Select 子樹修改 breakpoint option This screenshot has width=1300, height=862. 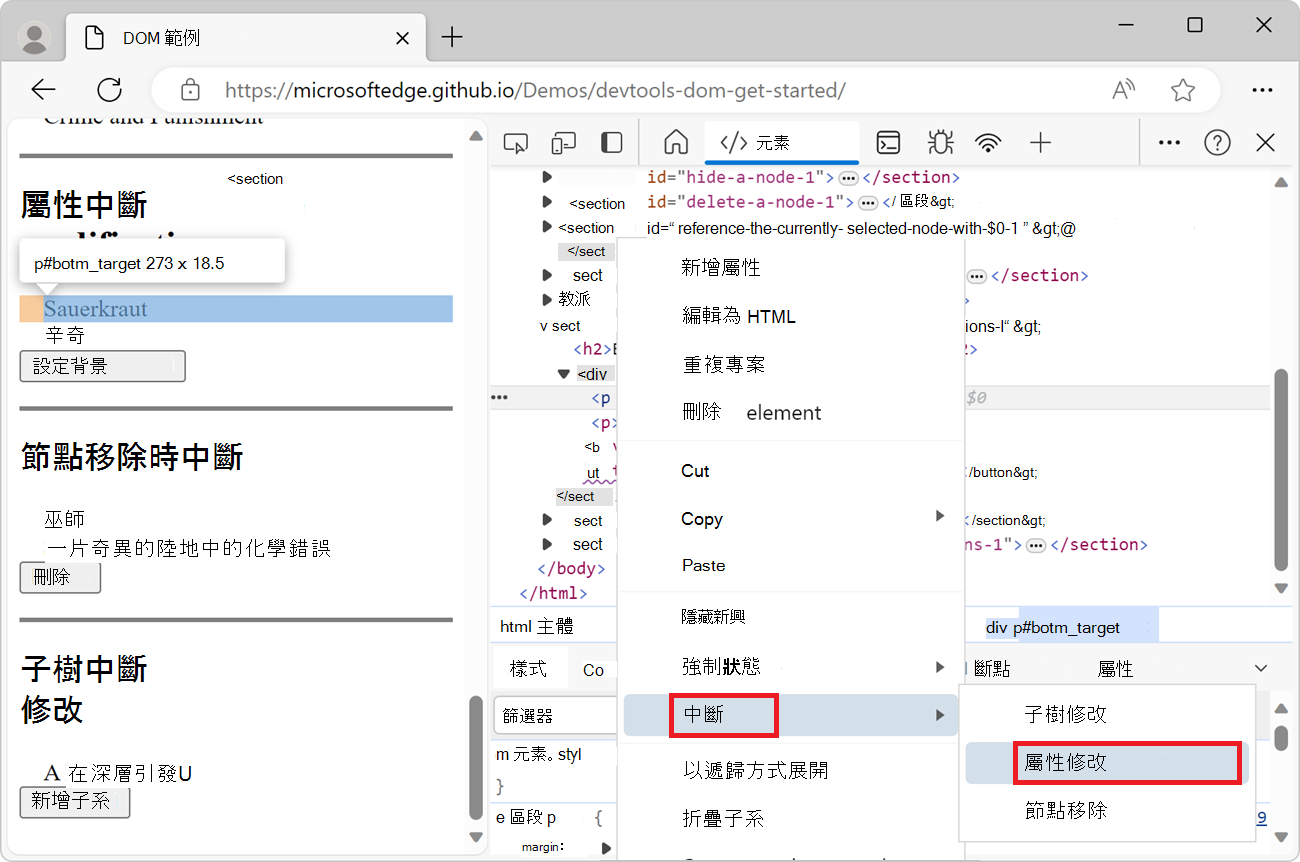pyautogui.click(x=1106, y=714)
